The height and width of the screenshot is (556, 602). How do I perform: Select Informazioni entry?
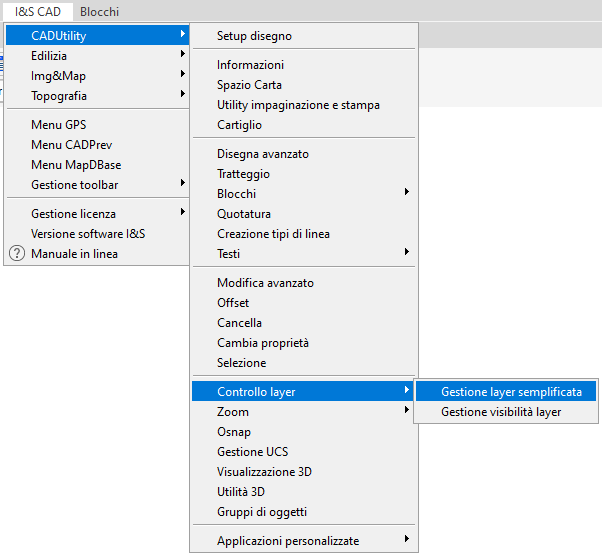304,65
